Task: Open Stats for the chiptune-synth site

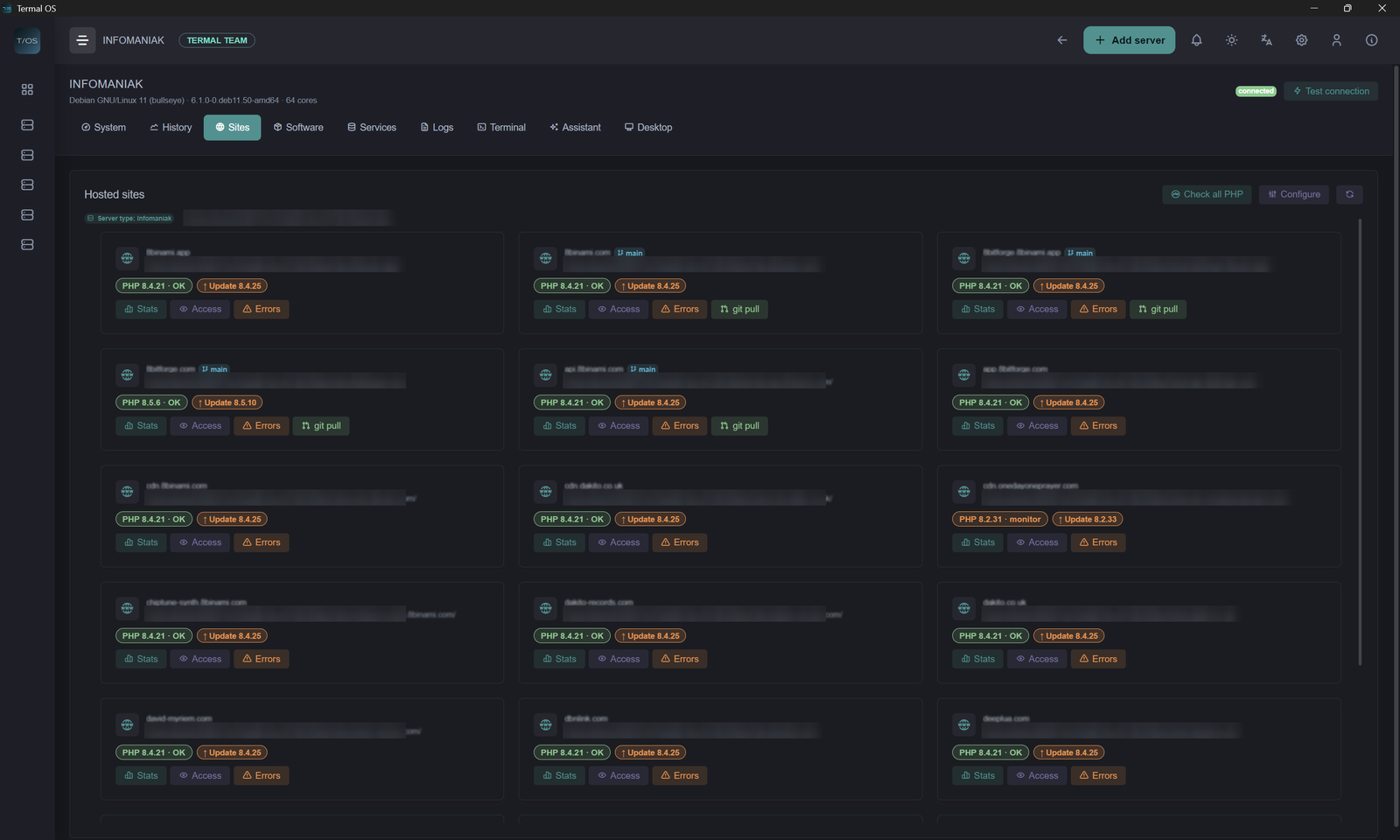Action: pos(141,660)
